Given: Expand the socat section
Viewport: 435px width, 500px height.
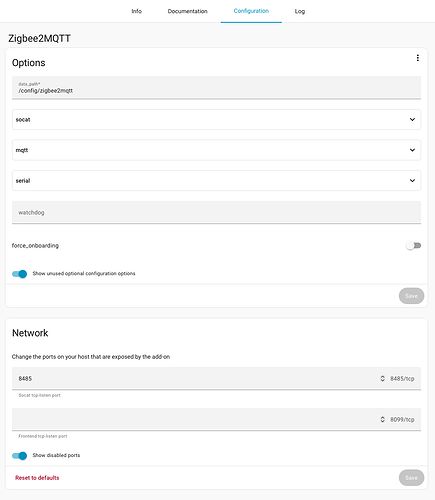Looking at the screenshot, I should (216, 119).
